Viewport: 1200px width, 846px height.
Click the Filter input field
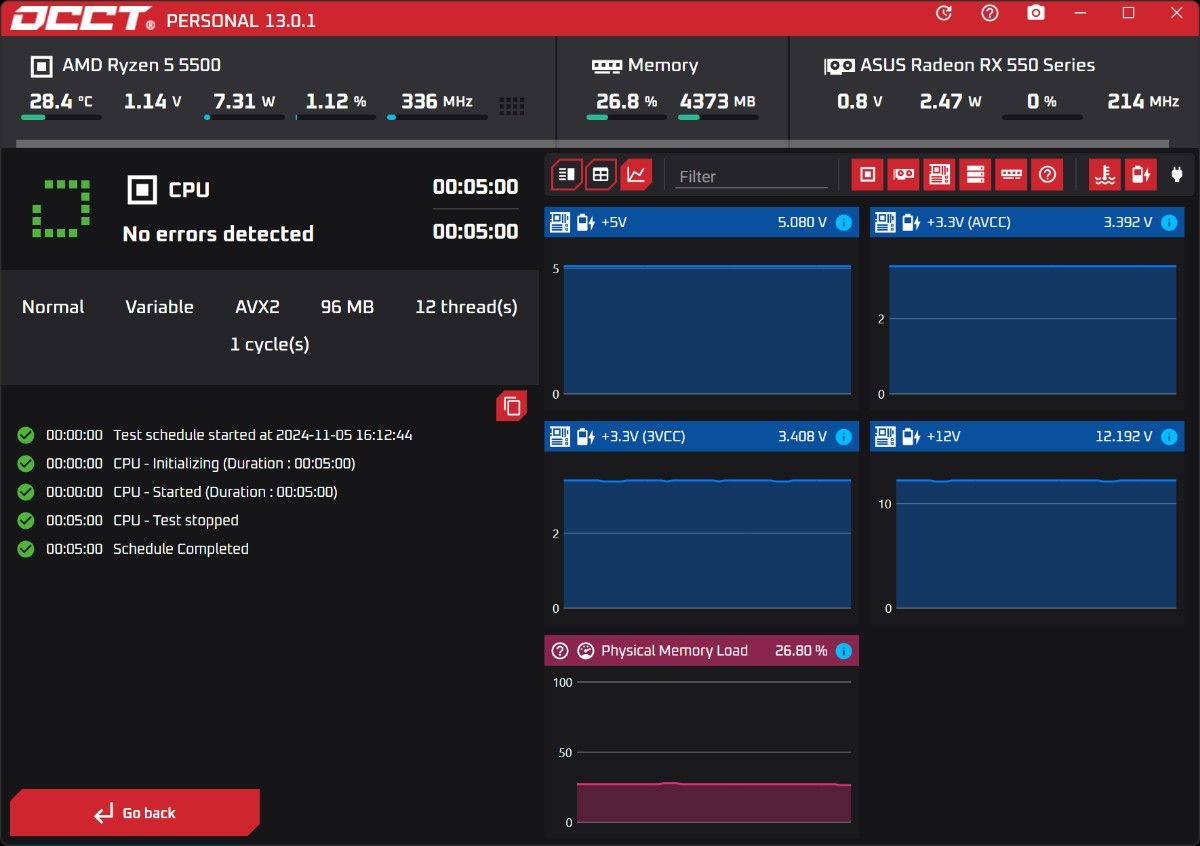coord(752,176)
